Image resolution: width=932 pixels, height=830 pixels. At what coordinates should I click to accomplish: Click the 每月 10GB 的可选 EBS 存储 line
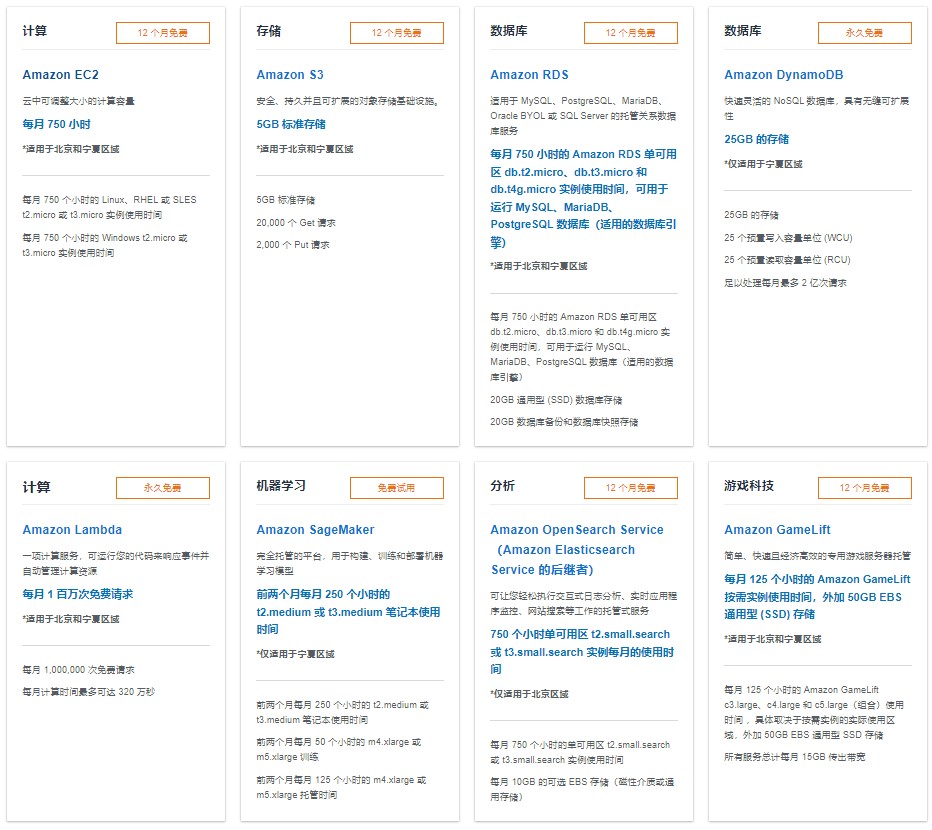pos(582,790)
